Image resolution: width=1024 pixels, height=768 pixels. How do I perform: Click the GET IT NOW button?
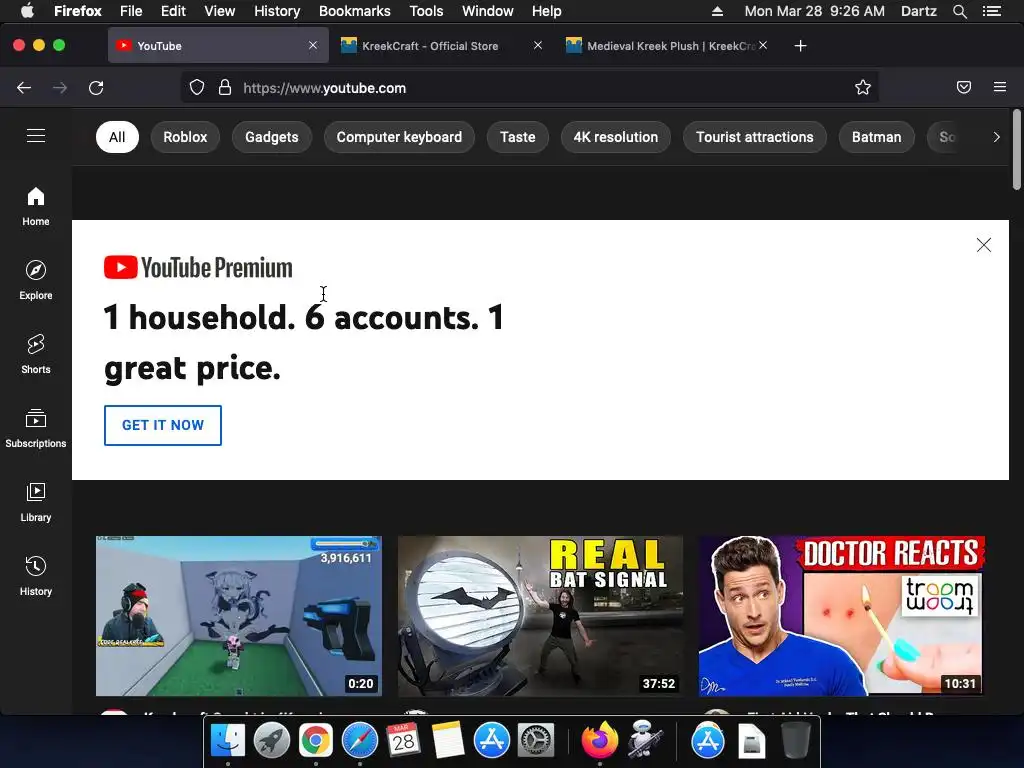(163, 425)
